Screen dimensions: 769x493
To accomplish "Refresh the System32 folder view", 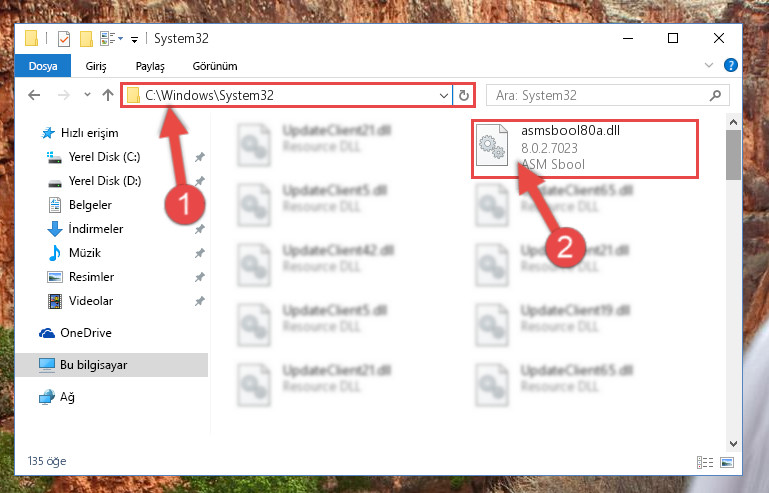I will pos(463,95).
